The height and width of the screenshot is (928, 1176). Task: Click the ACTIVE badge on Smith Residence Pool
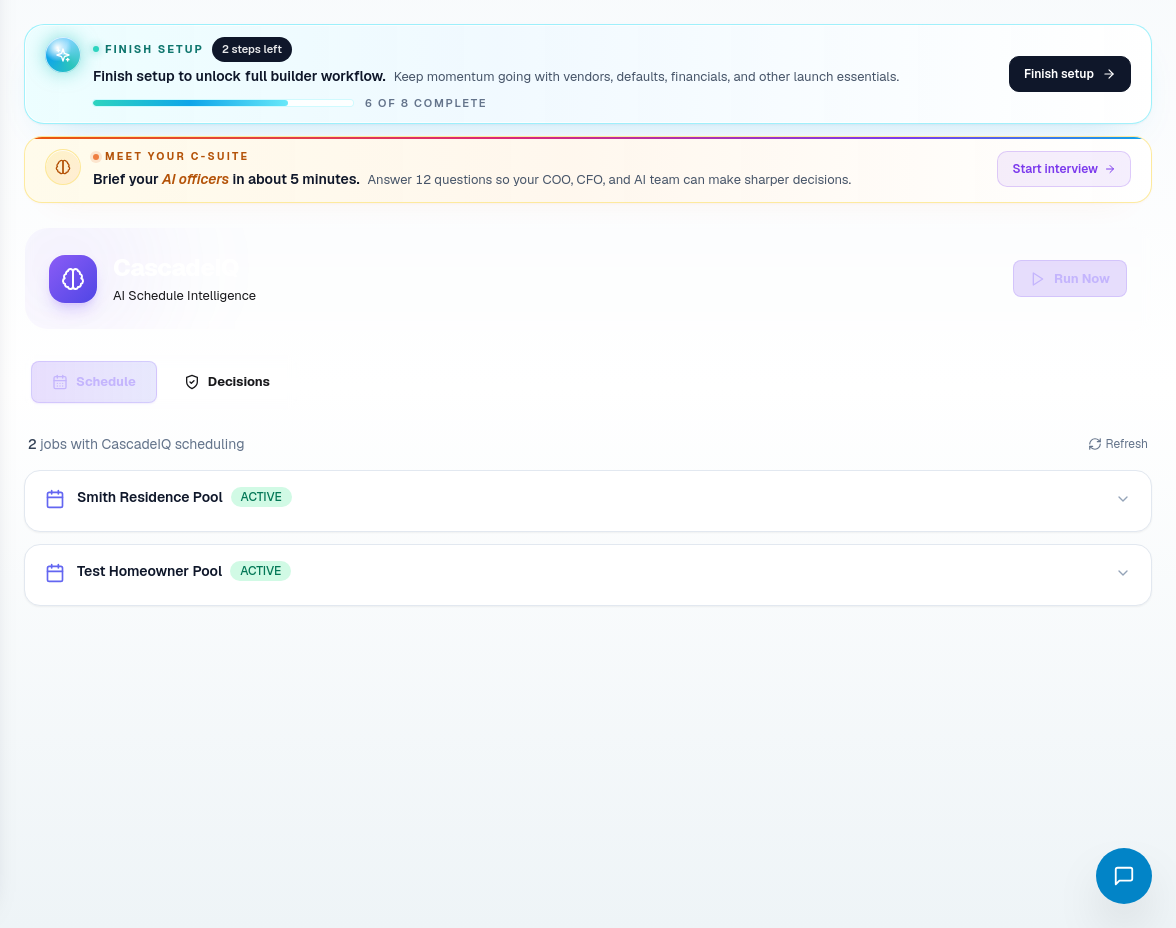pyautogui.click(x=261, y=497)
